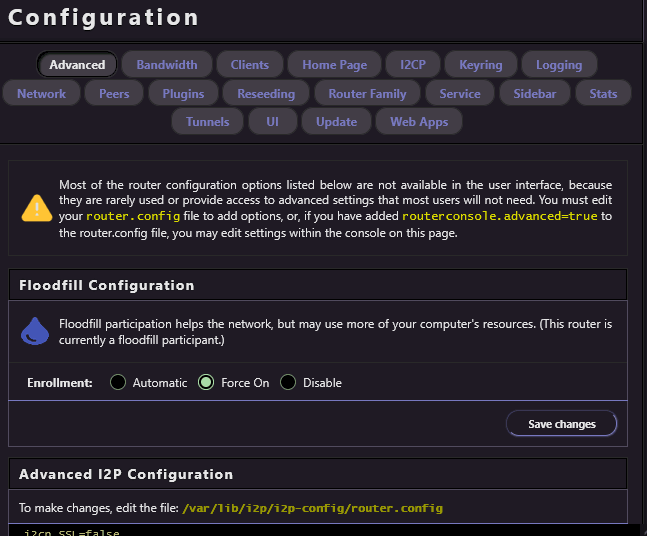The height and width of the screenshot is (536, 647).
Task: Go to the Network tab
Action: click(x=41, y=94)
